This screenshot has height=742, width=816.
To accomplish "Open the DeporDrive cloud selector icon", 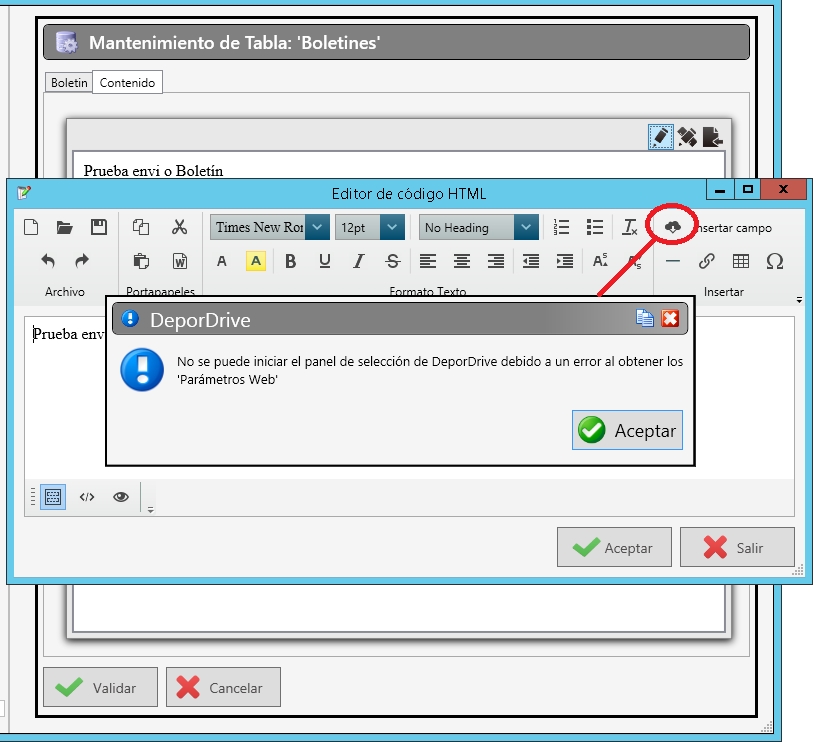I will tap(672, 226).
